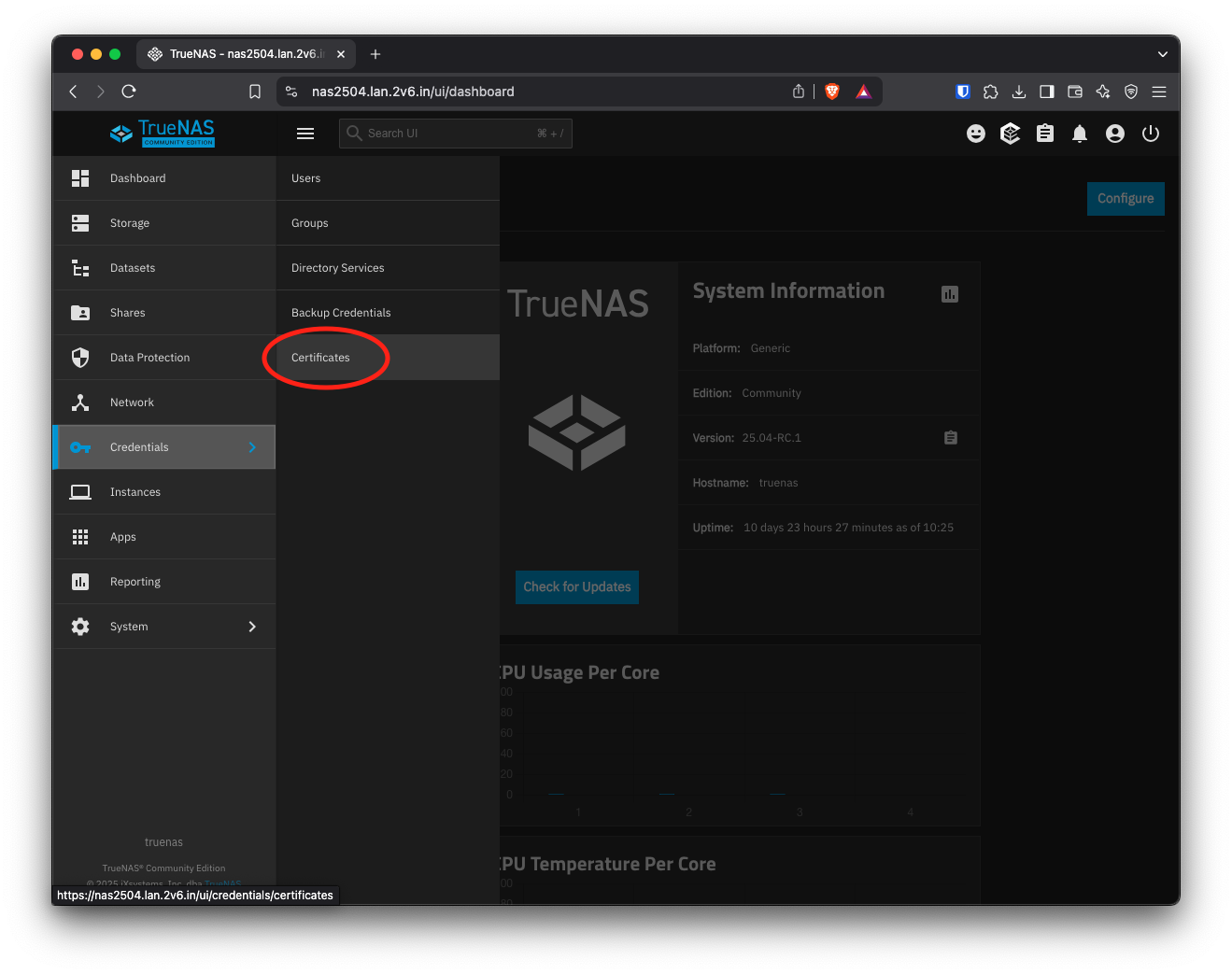Click the TrueNAS Community Edition logo
The image size is (1232, 974).
163,133
